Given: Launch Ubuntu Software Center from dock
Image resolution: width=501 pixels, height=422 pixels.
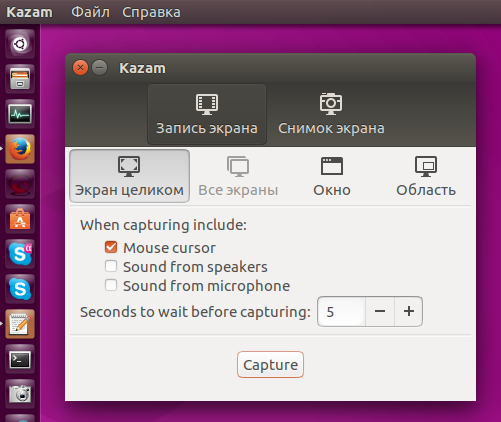Looking at the screenshot, I should click(x=20, y=219).
